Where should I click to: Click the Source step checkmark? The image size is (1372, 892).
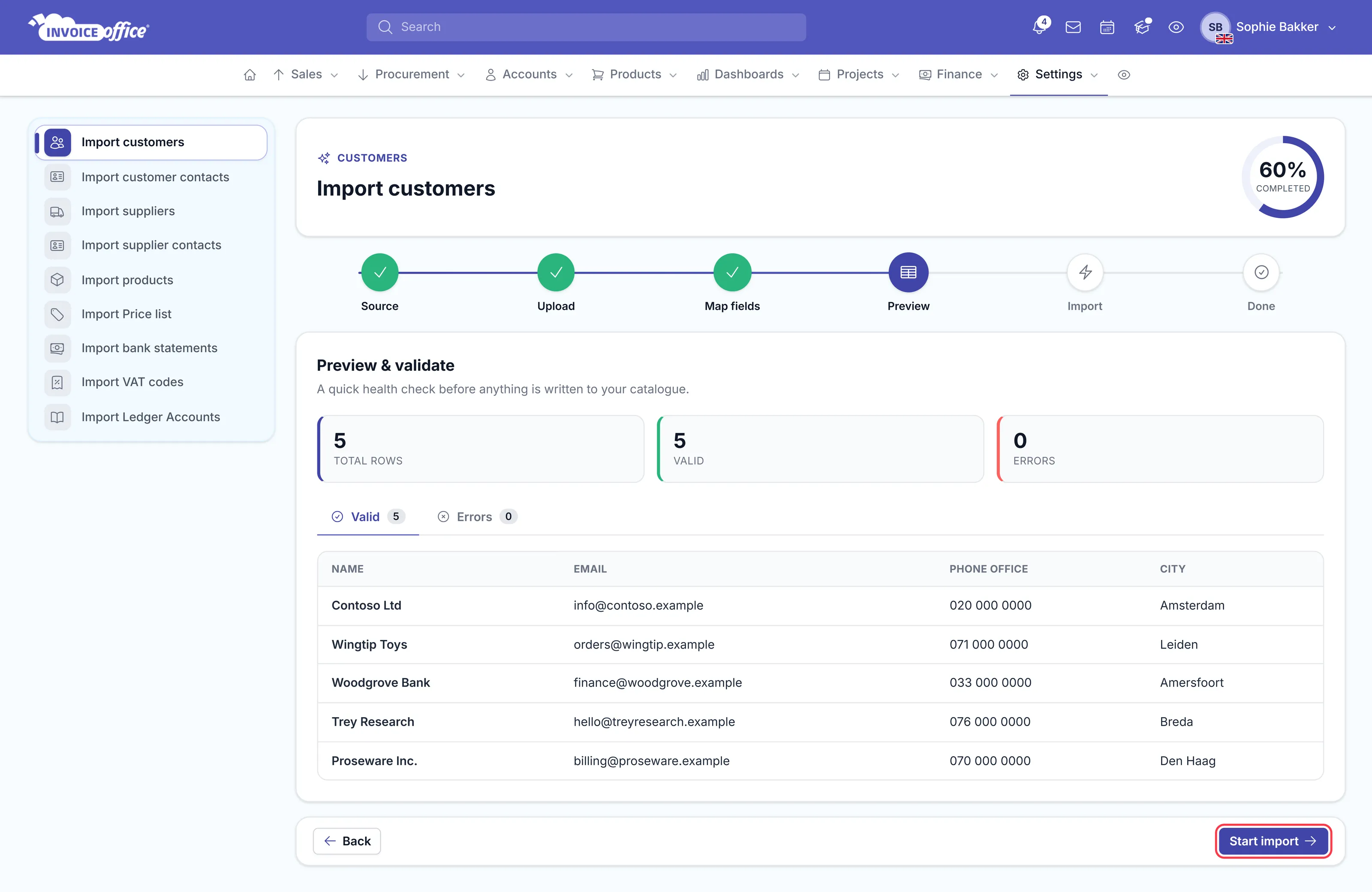[380, 272]
